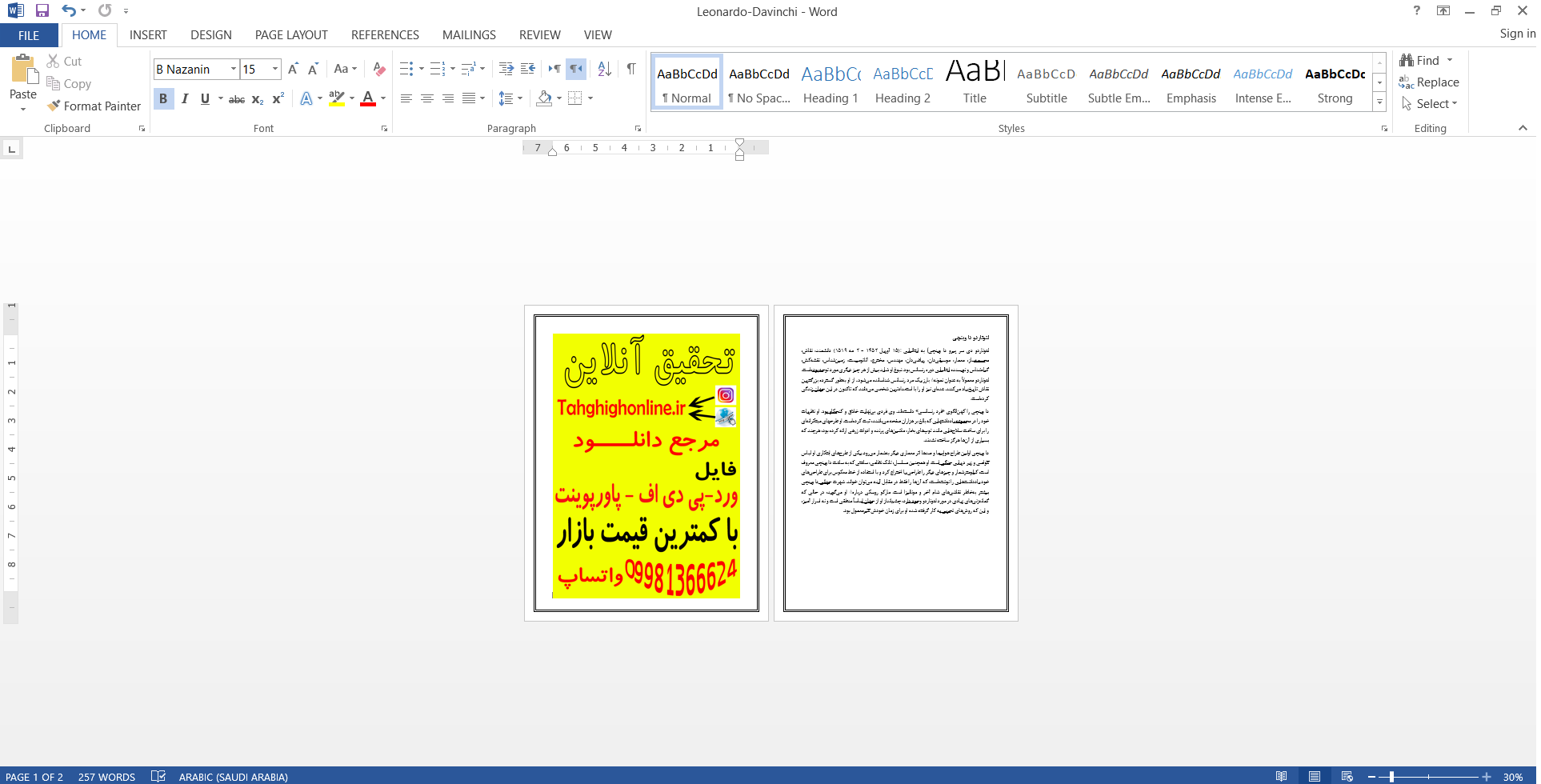This screenshot has height=784, width=1541.
Task: Expand the Styles gallery More arrow
Action: click(1379, 102)
